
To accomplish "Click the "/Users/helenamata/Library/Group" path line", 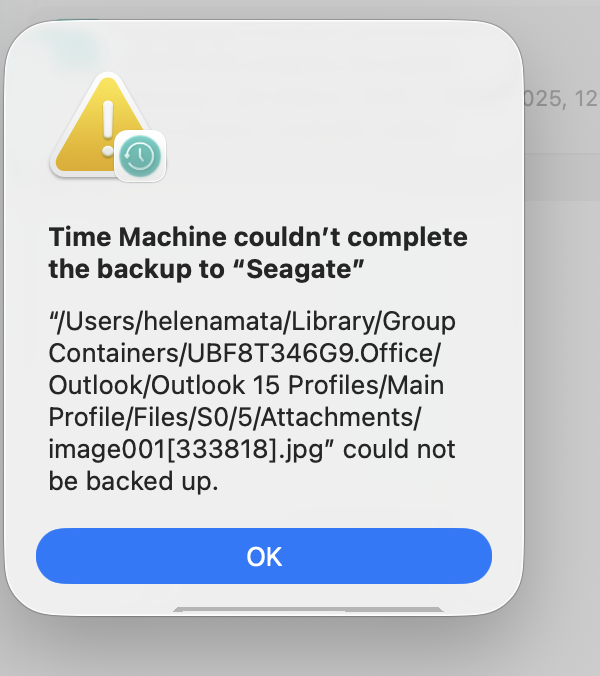I will (x=252, y=323).
